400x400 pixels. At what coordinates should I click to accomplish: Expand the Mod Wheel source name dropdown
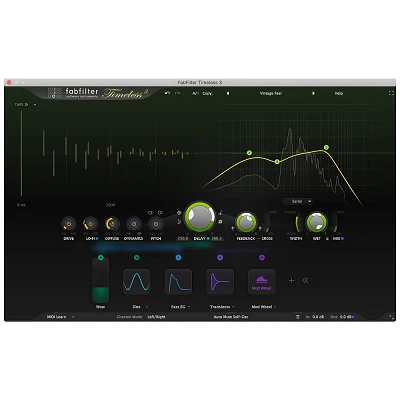click(x=275, y=307)
